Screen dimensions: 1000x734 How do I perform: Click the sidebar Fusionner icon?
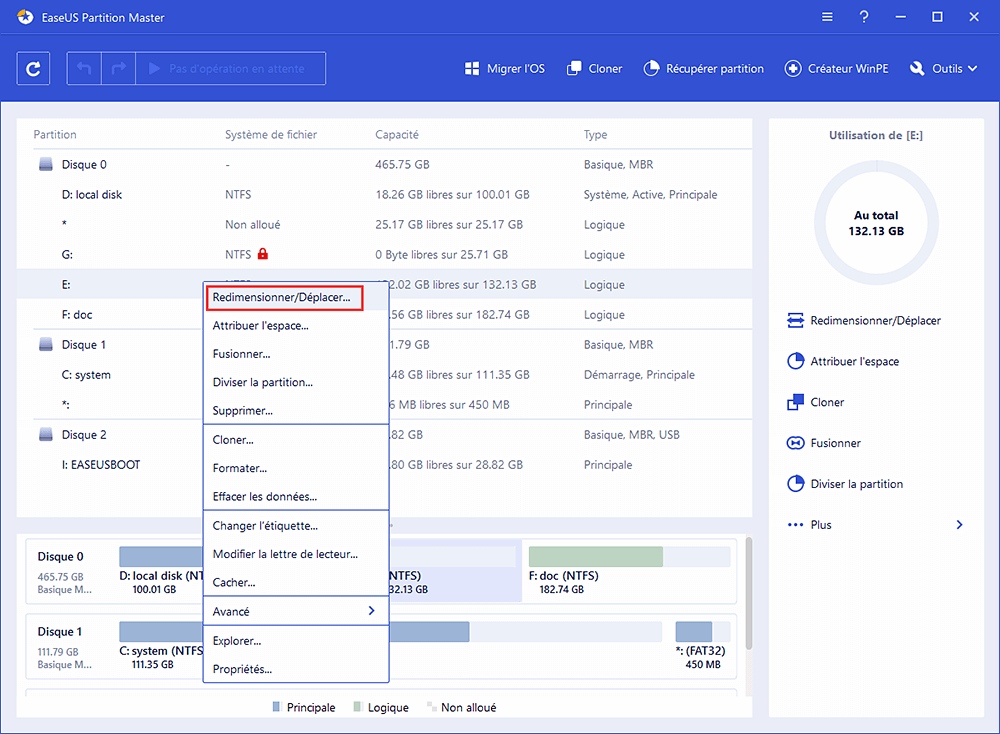795,443
